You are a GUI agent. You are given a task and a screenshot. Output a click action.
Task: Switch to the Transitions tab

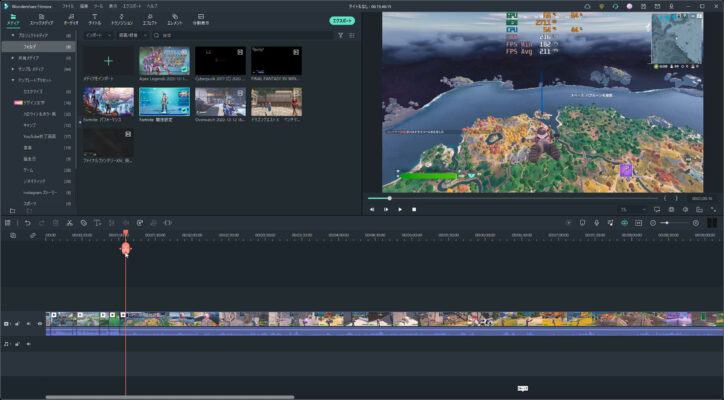(122, 19)
